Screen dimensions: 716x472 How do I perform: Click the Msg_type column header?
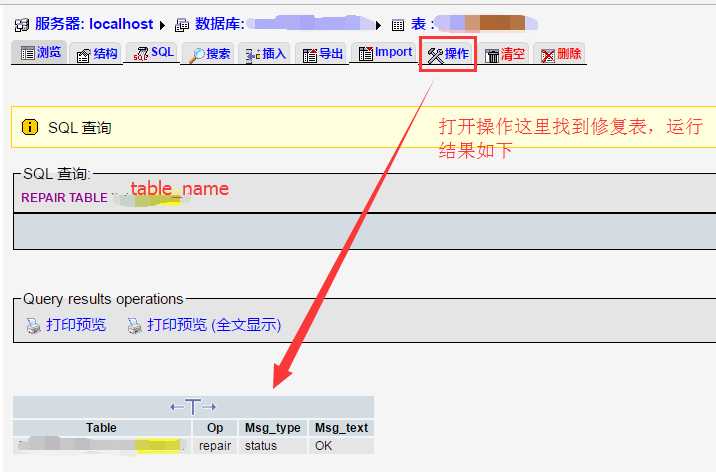(273, 428)
